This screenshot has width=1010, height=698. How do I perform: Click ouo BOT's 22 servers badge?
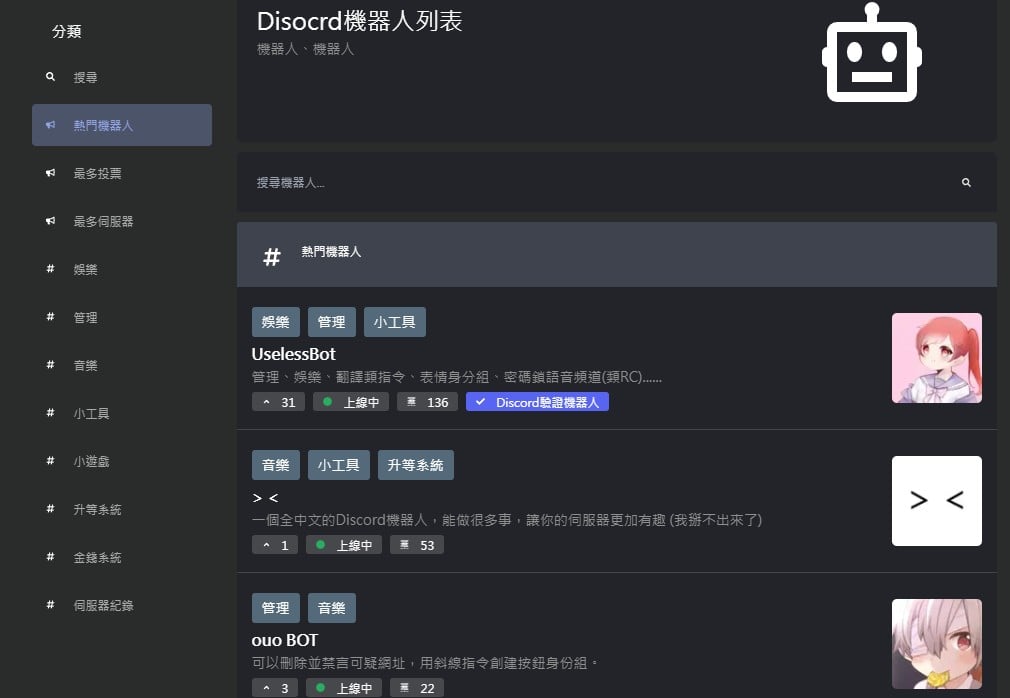417,688
